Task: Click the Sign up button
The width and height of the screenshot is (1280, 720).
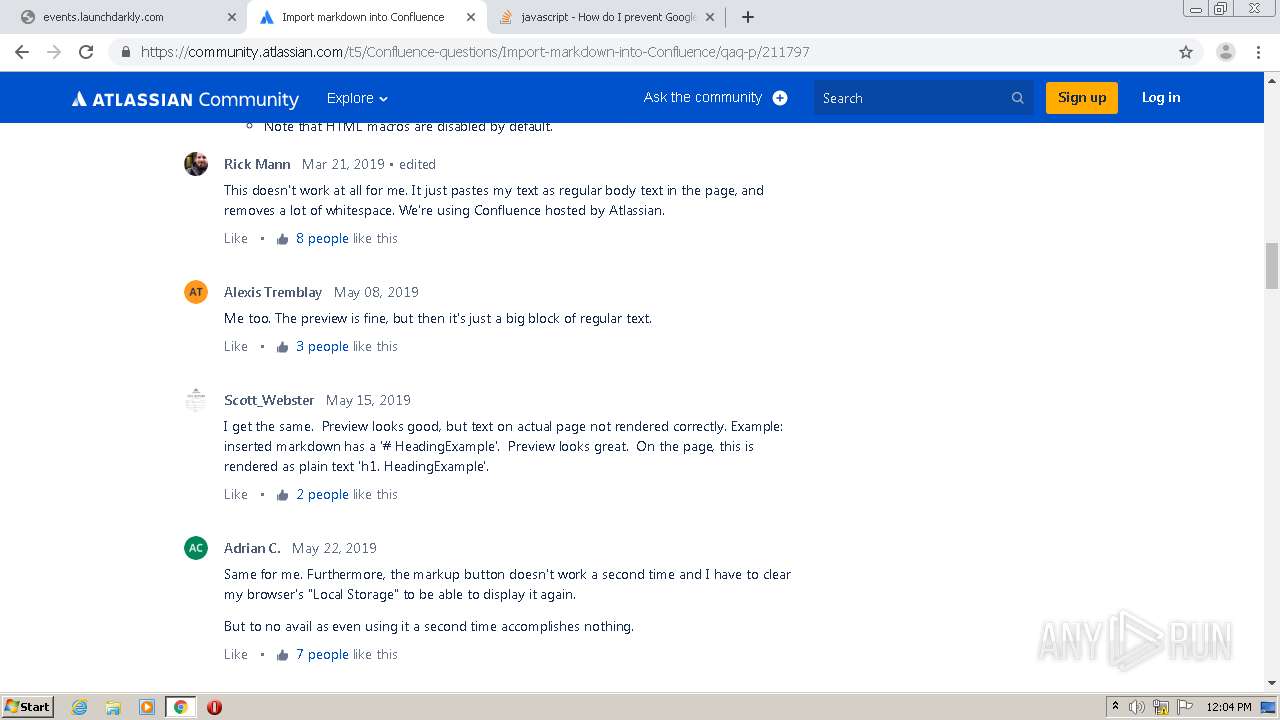Action: [1082, 97]
